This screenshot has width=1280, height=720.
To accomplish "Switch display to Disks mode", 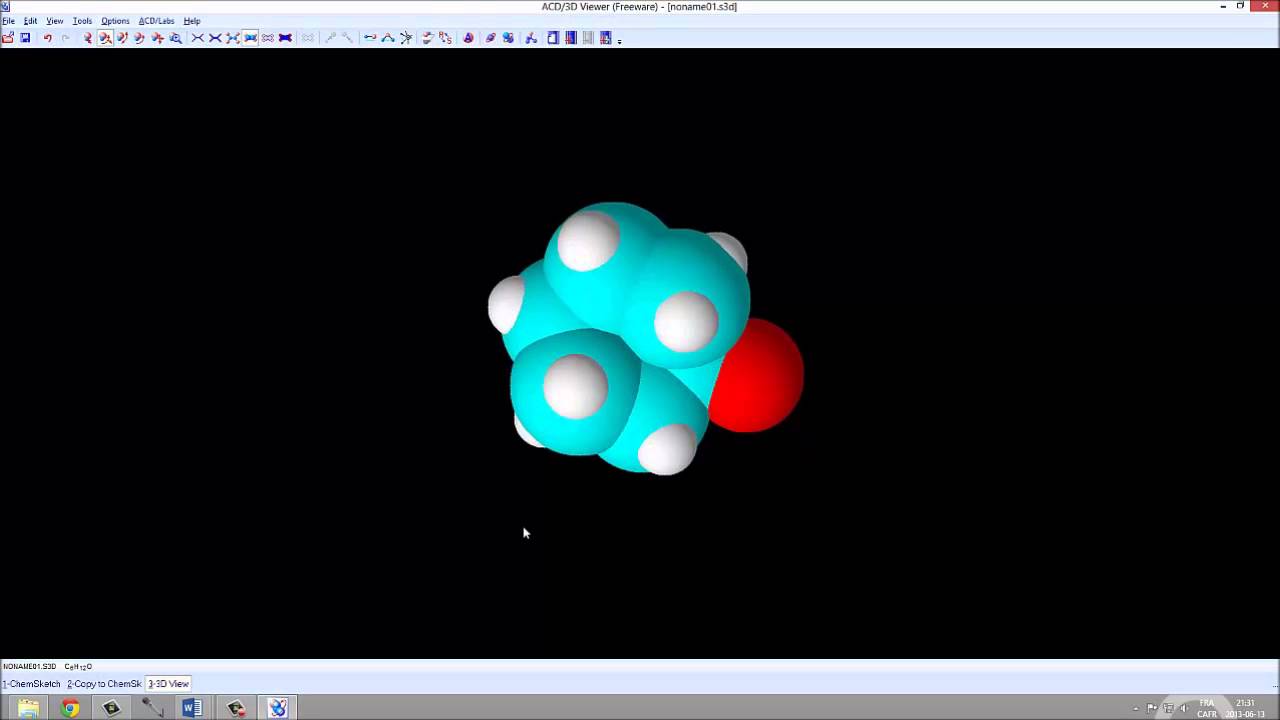I will (x=285, y=38).
